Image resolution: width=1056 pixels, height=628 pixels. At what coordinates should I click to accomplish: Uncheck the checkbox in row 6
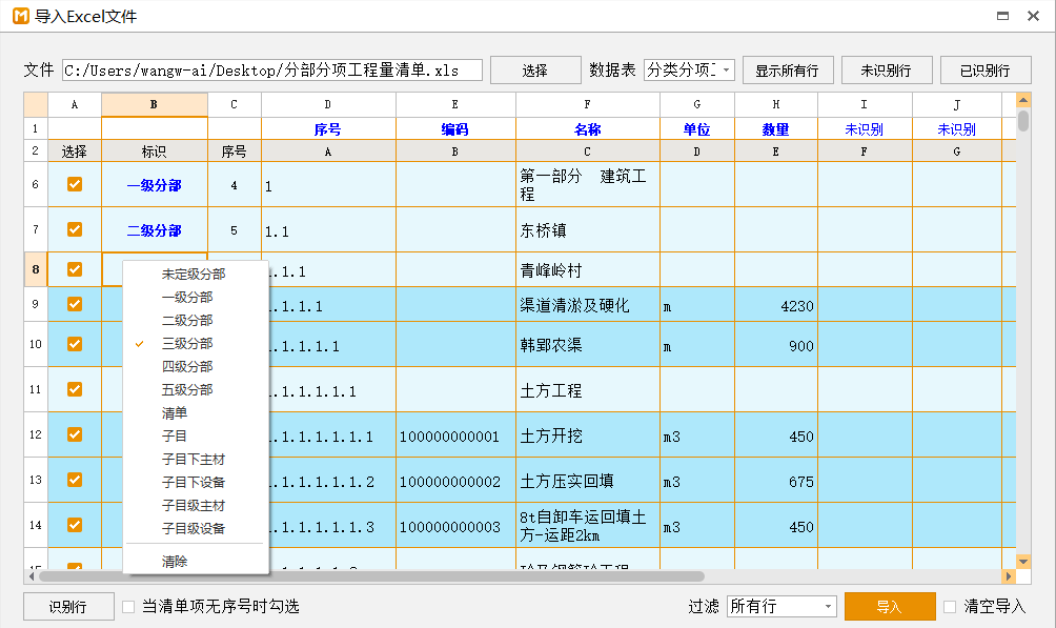tap(74, 184)
